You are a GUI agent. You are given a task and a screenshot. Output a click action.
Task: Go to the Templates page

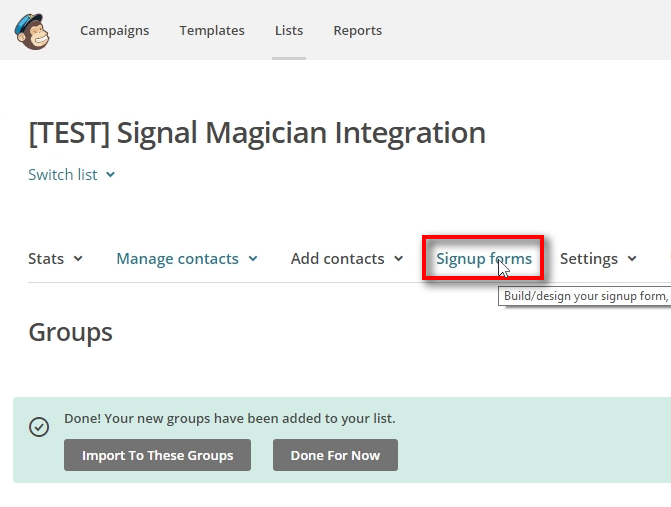click(212, 30)
